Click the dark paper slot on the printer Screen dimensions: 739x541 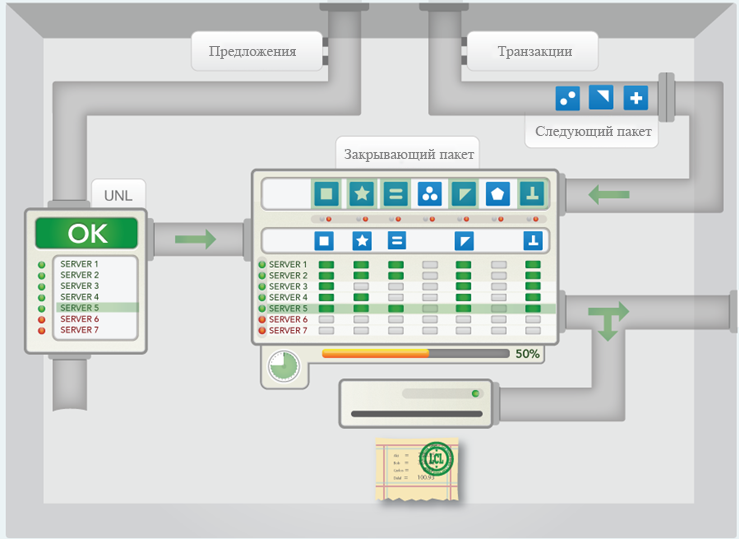(417, 414)
